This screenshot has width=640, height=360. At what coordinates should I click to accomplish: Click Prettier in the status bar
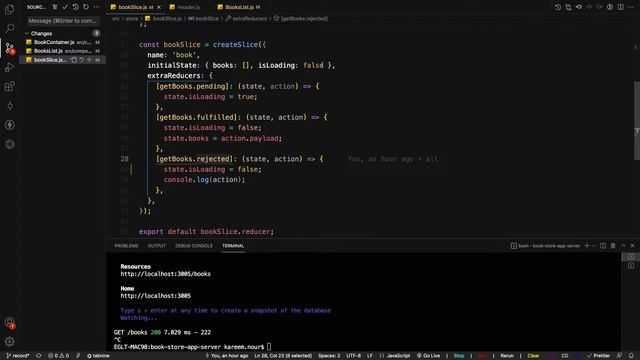pyautogui.click(x=599, y=356)
